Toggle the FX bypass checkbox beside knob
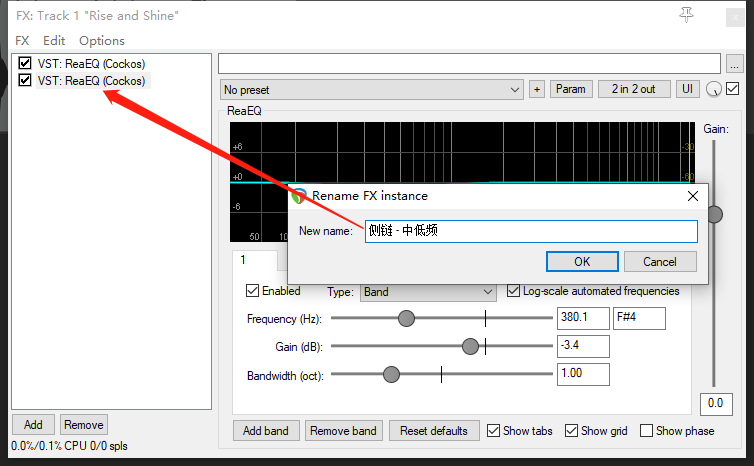 732,88
